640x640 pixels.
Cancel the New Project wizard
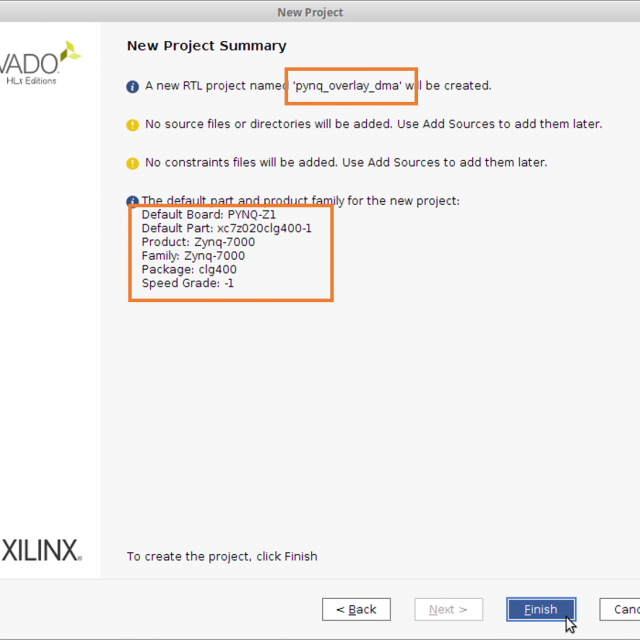(x=620, y=609)
